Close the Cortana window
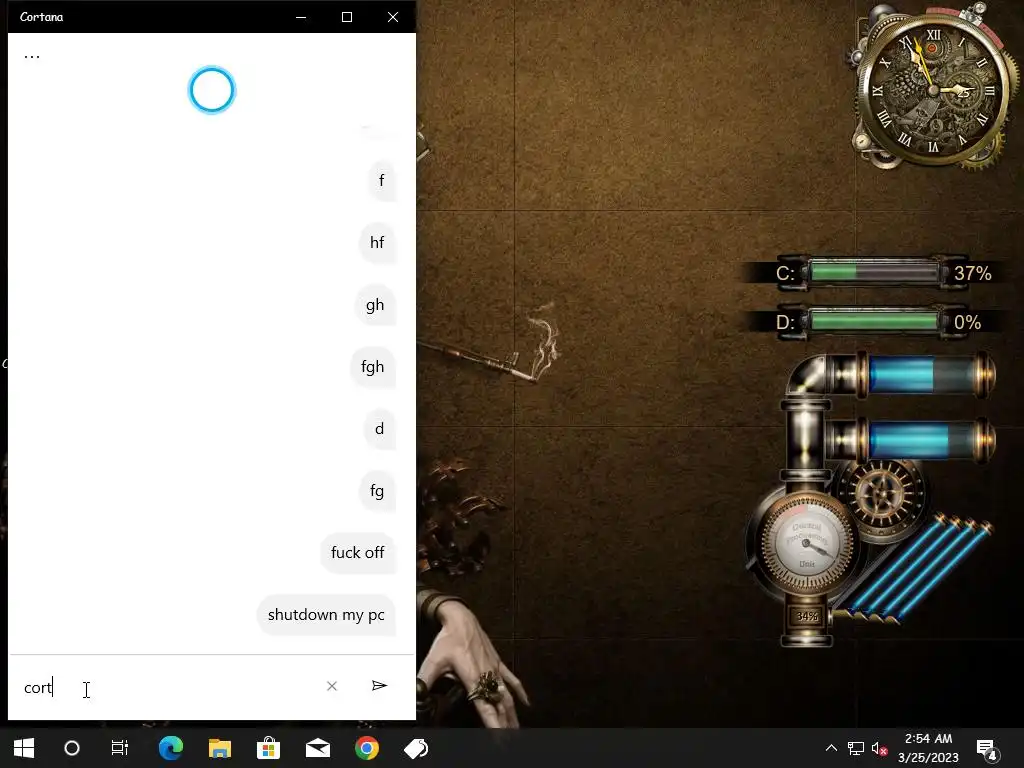The width and height of the screenshot is (1024, 768). click(392, 17)
